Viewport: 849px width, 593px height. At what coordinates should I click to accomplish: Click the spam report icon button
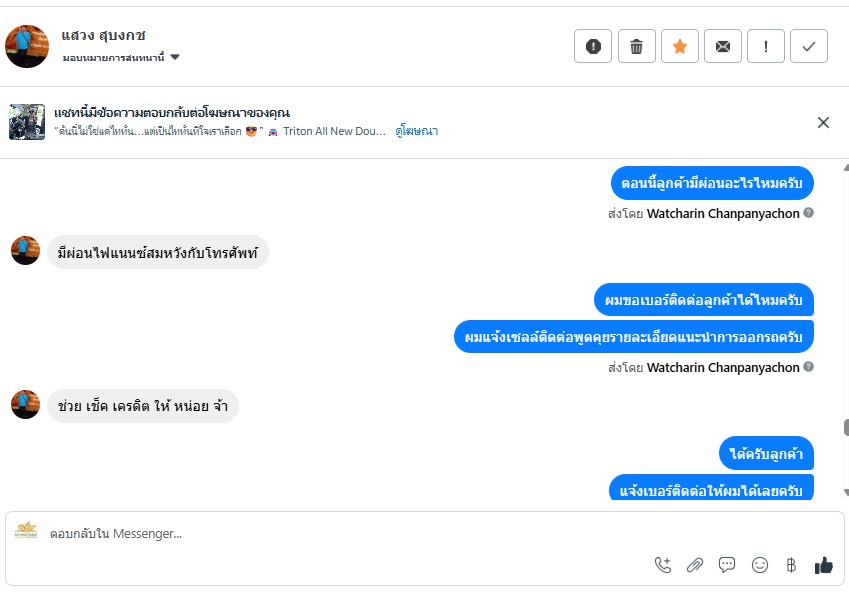point(593,46)
